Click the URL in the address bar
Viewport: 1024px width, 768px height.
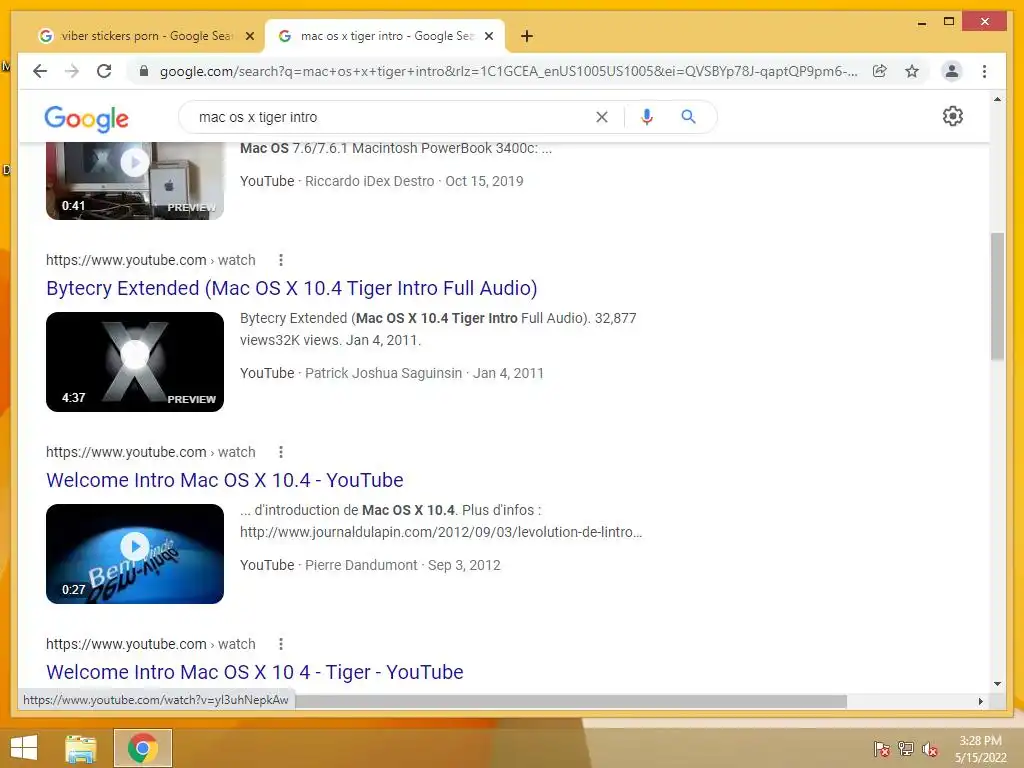point(508,71)
